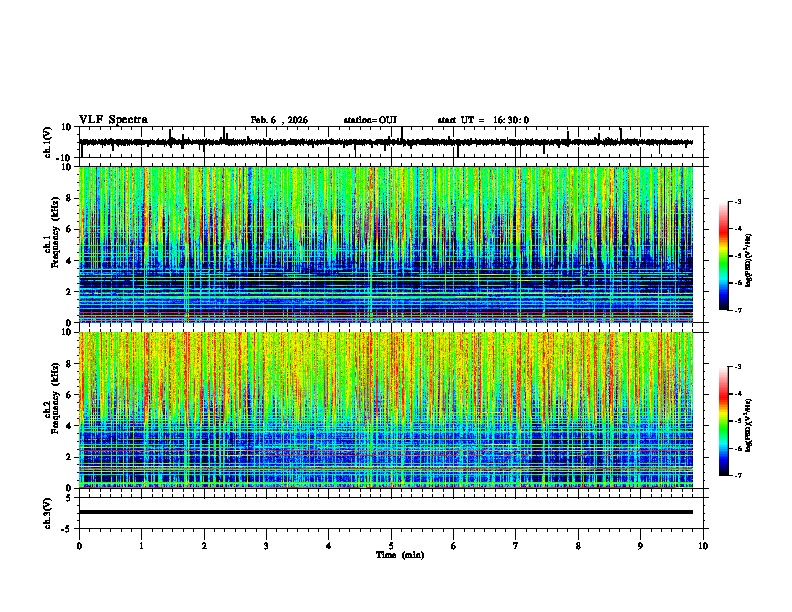
Task: Click the "ch.2 Frequency (kHz)" axis label
Action: point(52,397)
